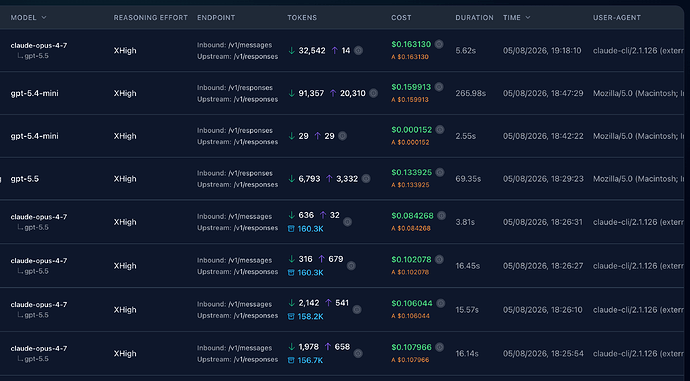Click the token count 32,542
Image resolution: width=690 pixels, height=381 pixels.
click(312, 51)
